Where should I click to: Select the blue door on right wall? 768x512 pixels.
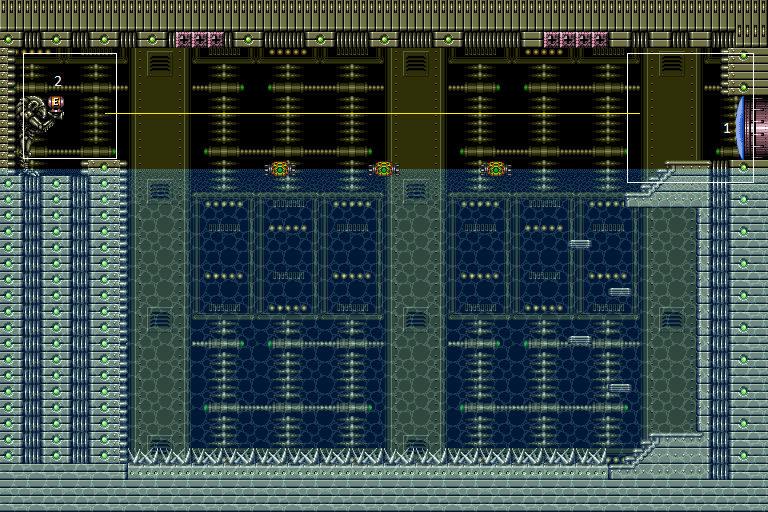tap(740, 127)
